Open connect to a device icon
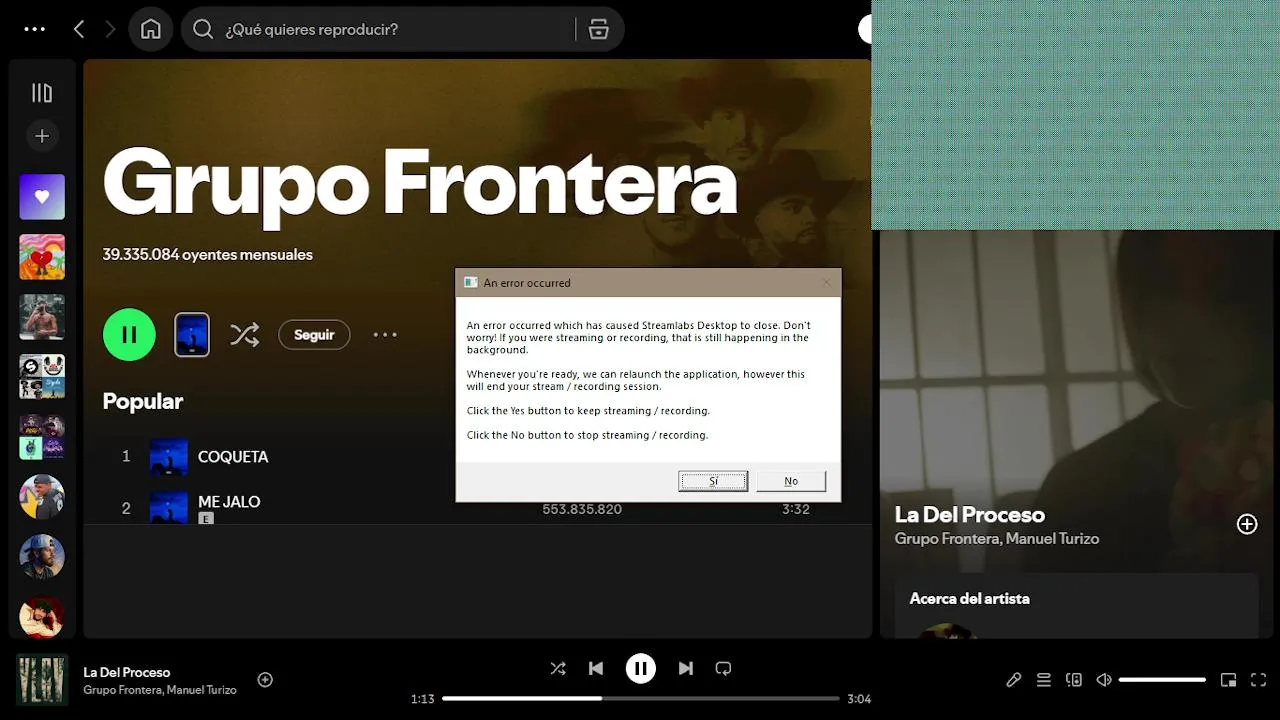Image resolution: width=1280 pixels, height=720 pixels. (x=1074, y=680)
